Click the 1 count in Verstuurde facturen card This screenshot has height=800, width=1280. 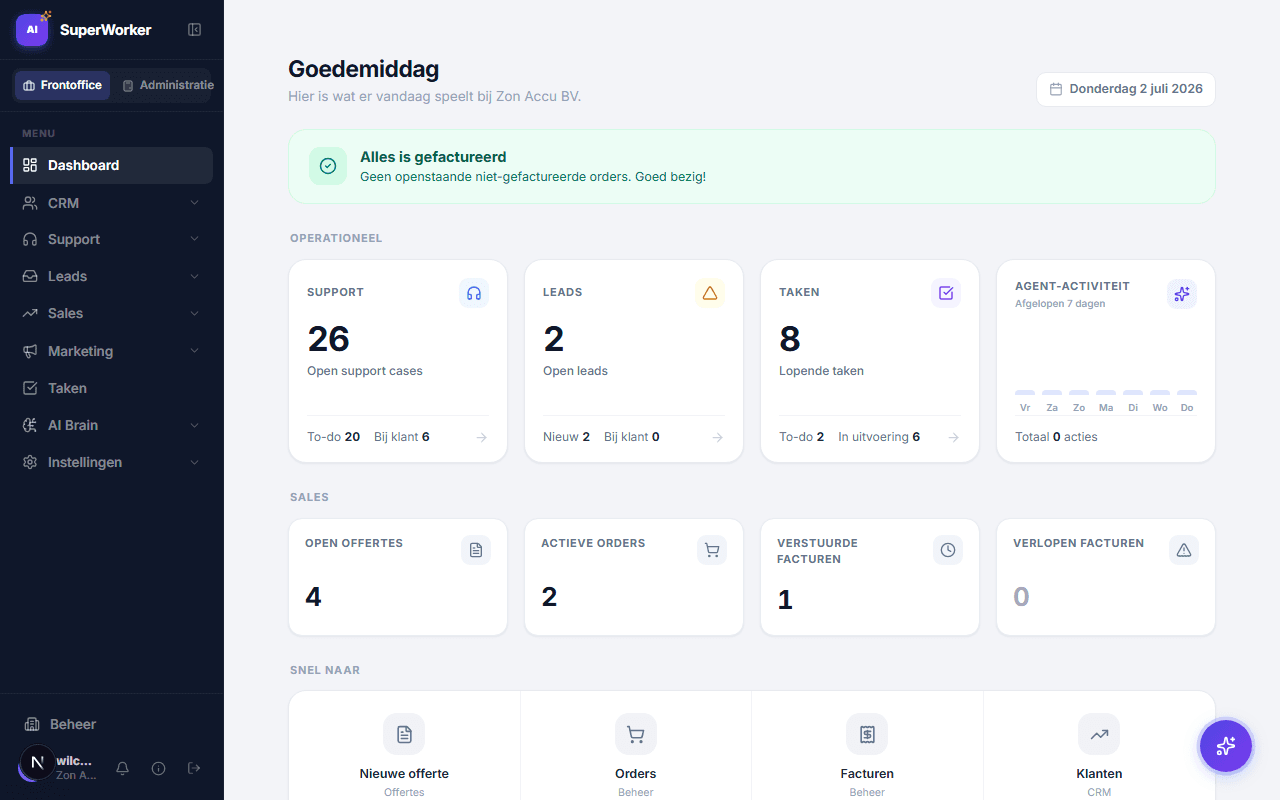(785, 600)
